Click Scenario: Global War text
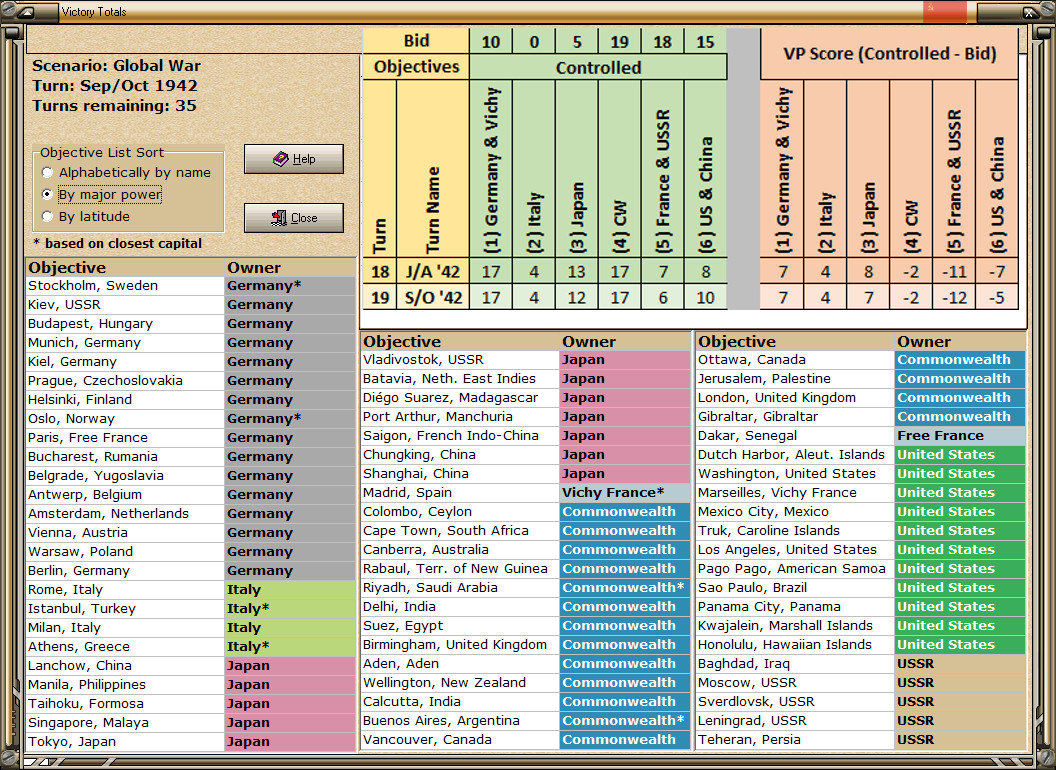 pyautogui.click(x=117, y=66)
